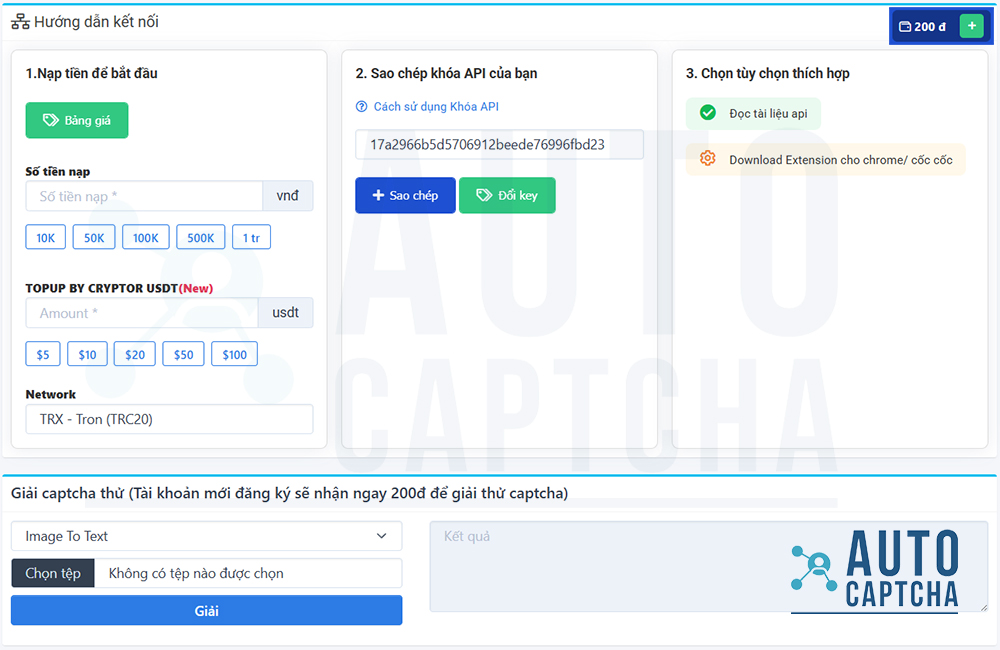Open Download Extension cho chrome link
Screen dimensions: 1000x650
pos(840,160)
